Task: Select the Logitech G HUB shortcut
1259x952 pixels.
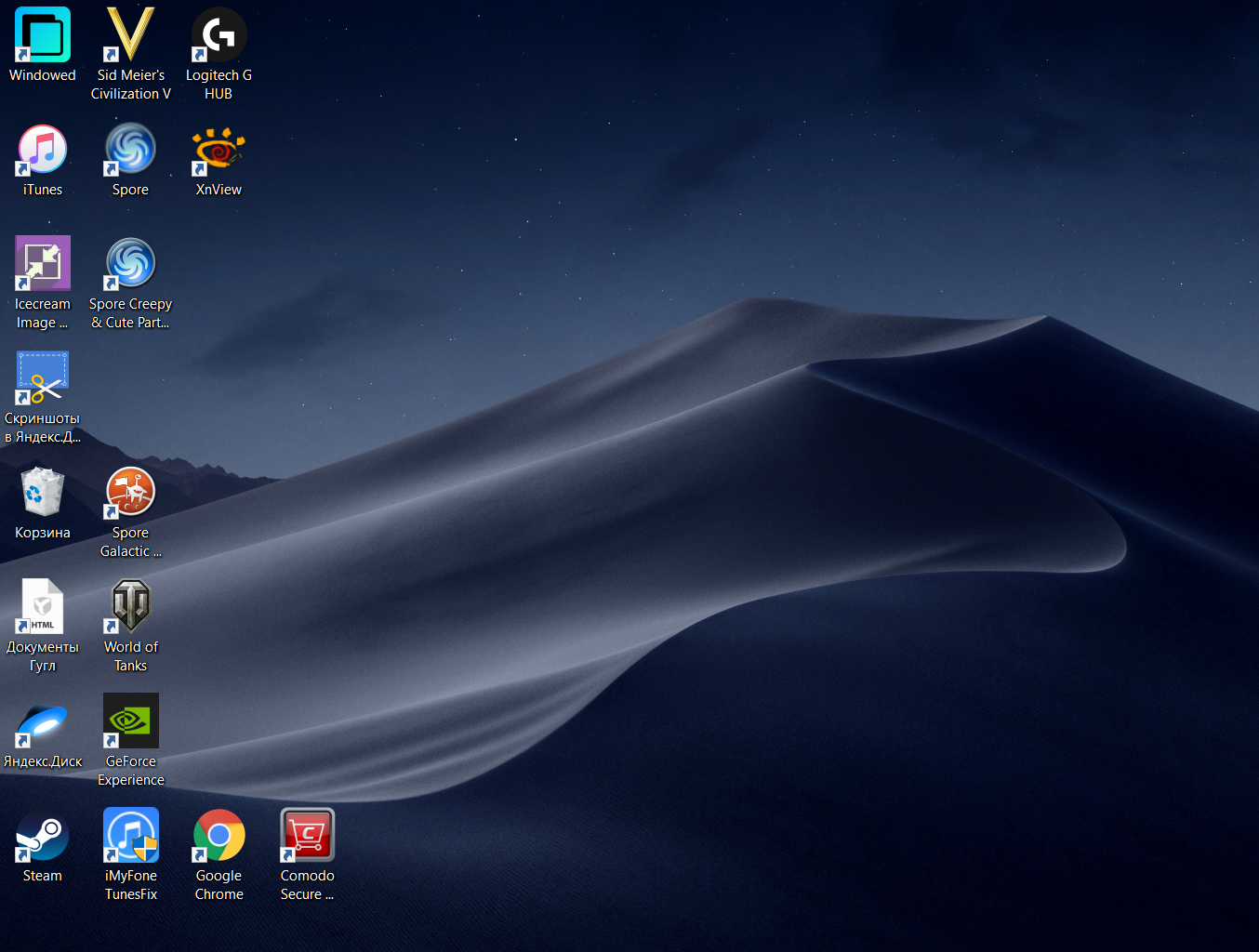Action: [219, 35]
